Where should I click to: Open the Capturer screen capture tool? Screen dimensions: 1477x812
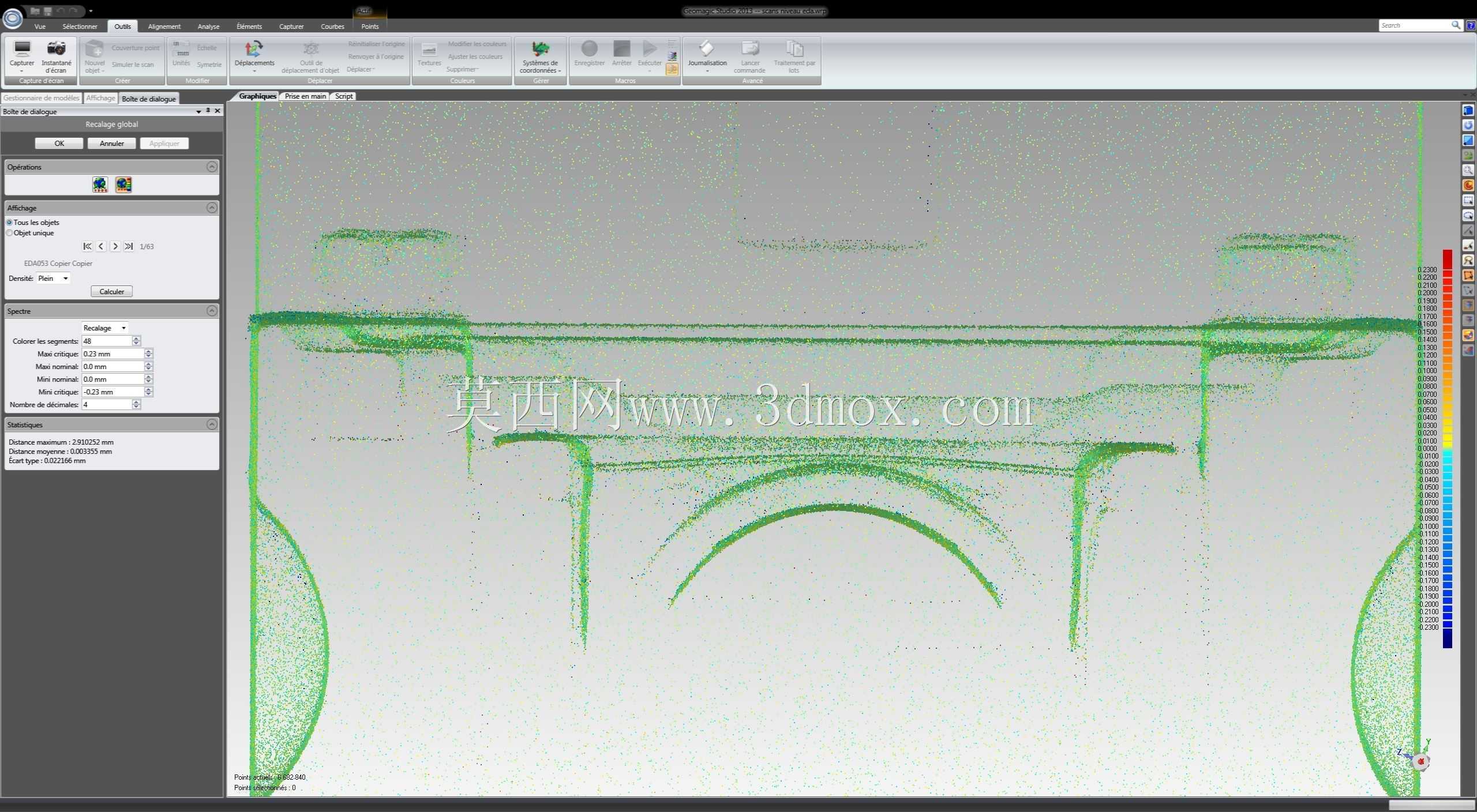(22, 56)
